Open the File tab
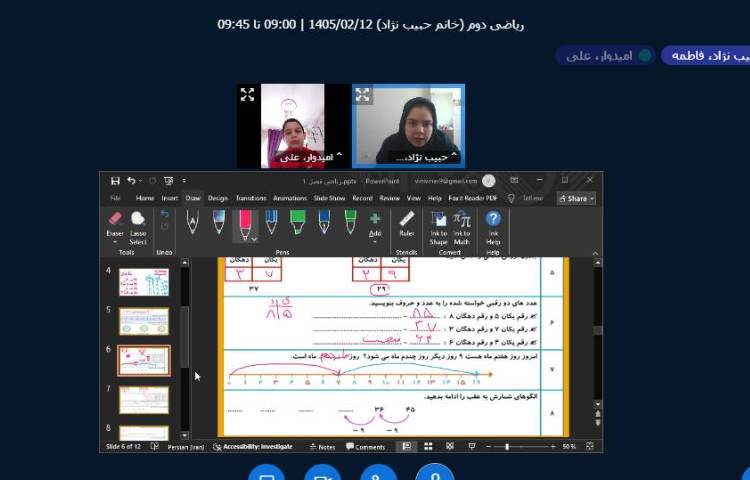750x480 pixels. [x=115, y=198]
